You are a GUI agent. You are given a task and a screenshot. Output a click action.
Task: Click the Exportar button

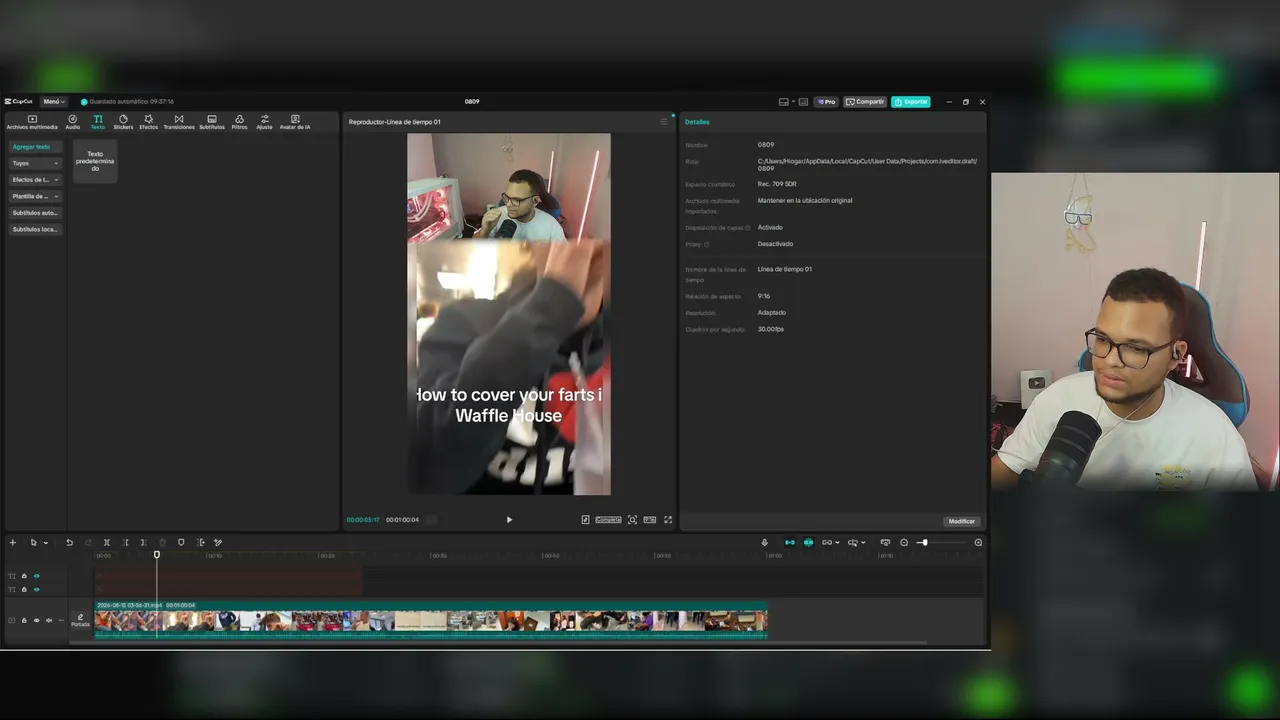point(911,102)
